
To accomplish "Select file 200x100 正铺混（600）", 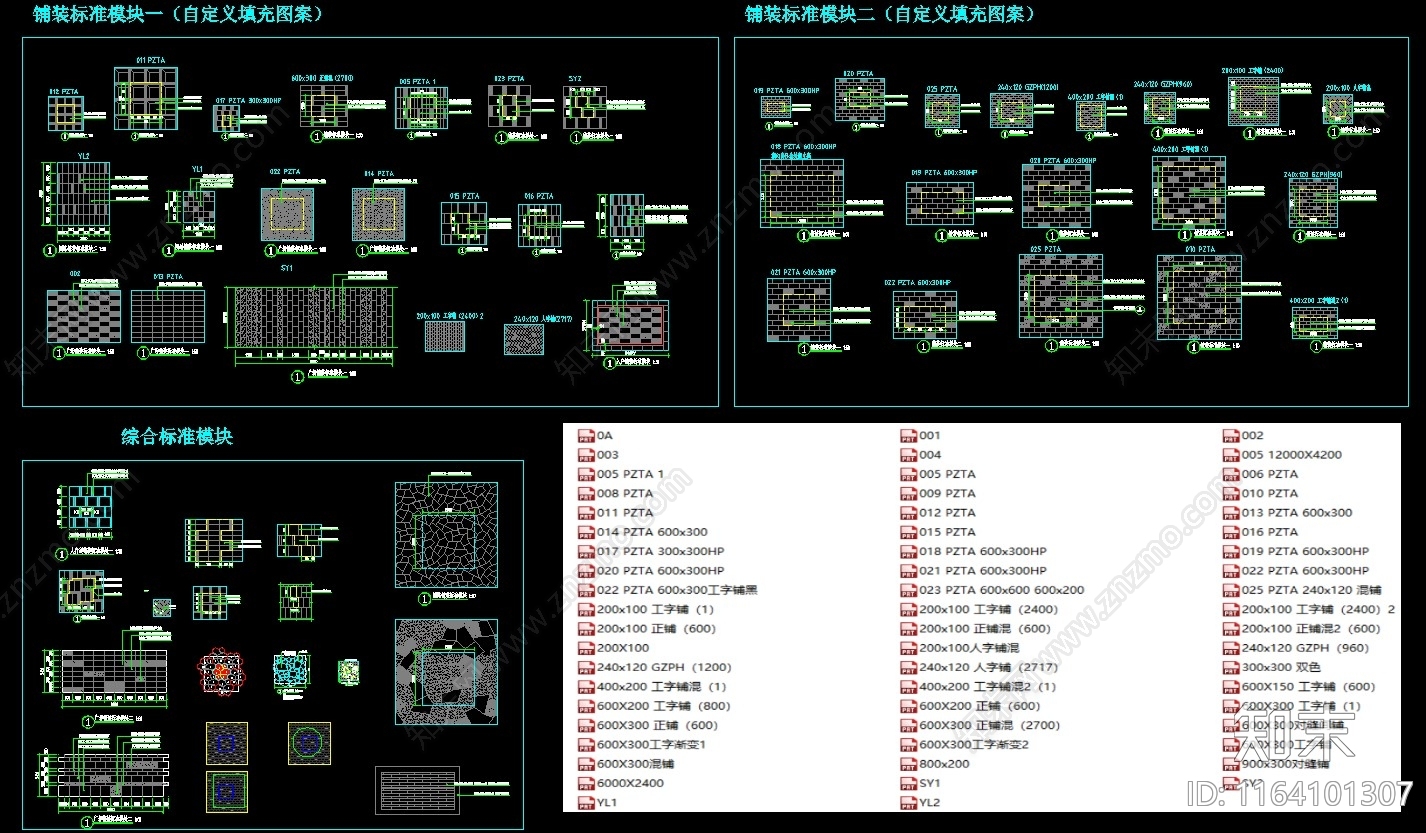I will (976, 629).
